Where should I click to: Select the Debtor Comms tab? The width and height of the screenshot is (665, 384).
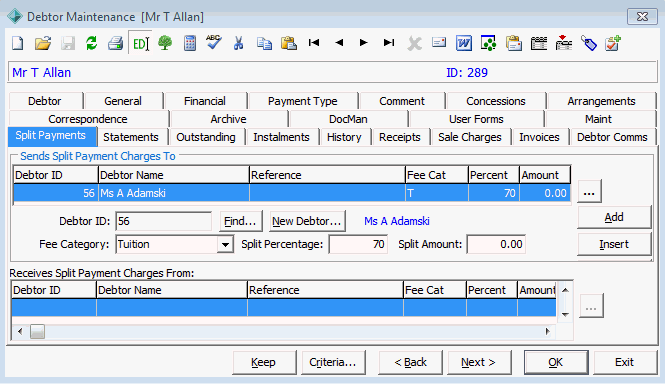click(612, 137)
